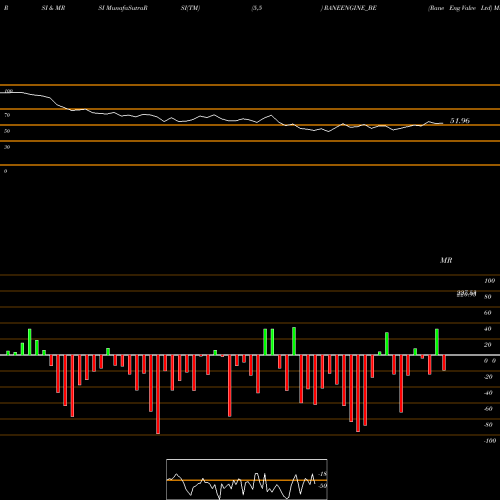Click the -18 value in mini chart
500x500 pixels.
323,474
